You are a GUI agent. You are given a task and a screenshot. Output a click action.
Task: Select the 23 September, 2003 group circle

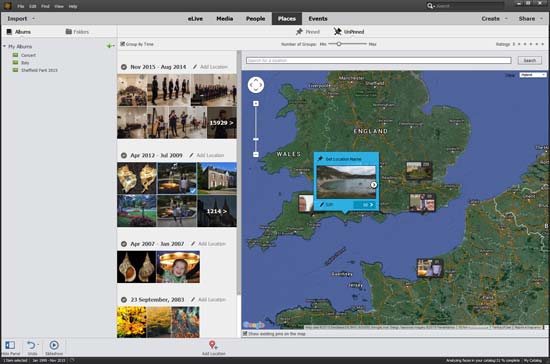123,299
